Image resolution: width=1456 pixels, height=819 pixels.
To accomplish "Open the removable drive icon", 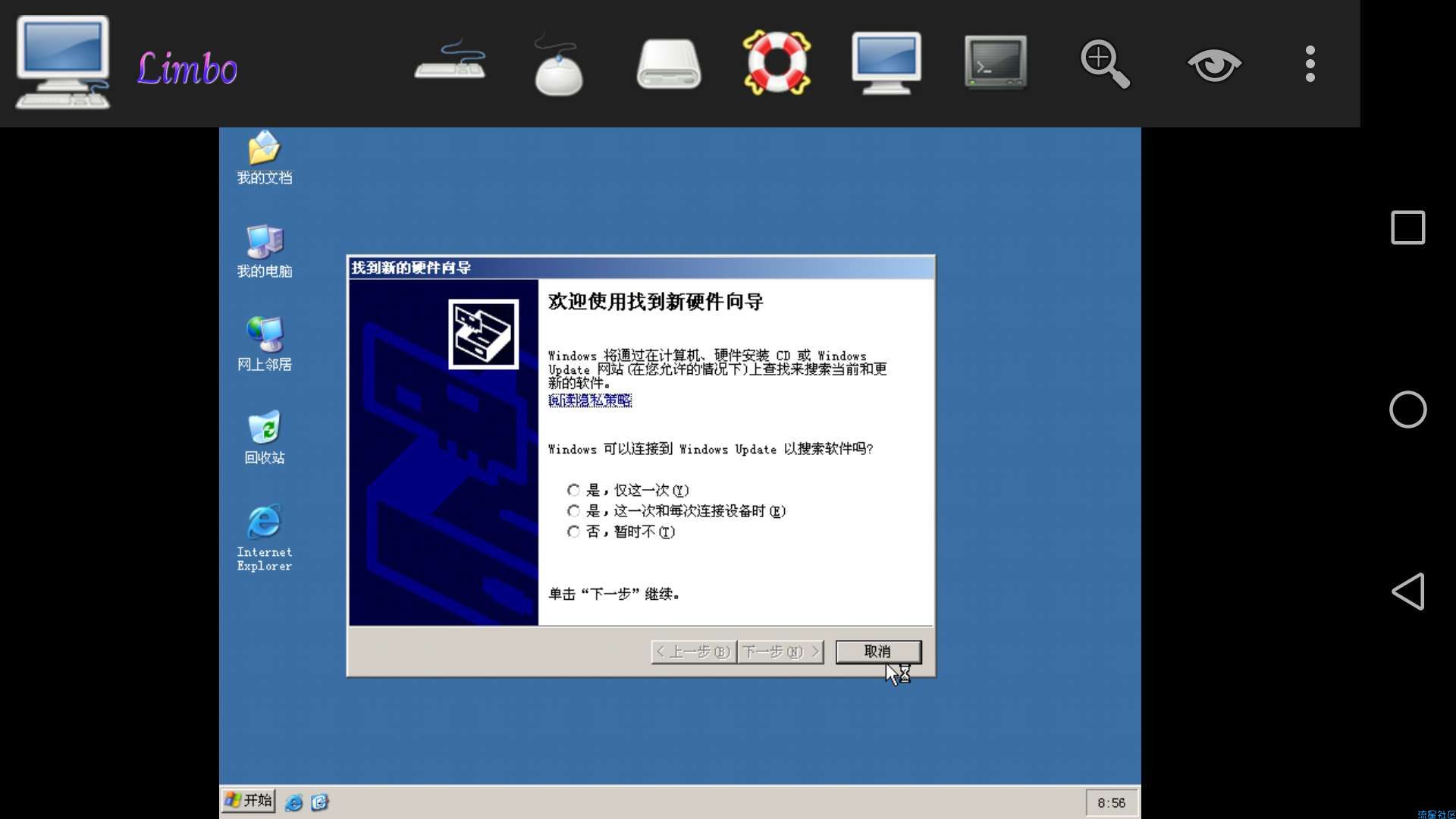I will point(668,64).
